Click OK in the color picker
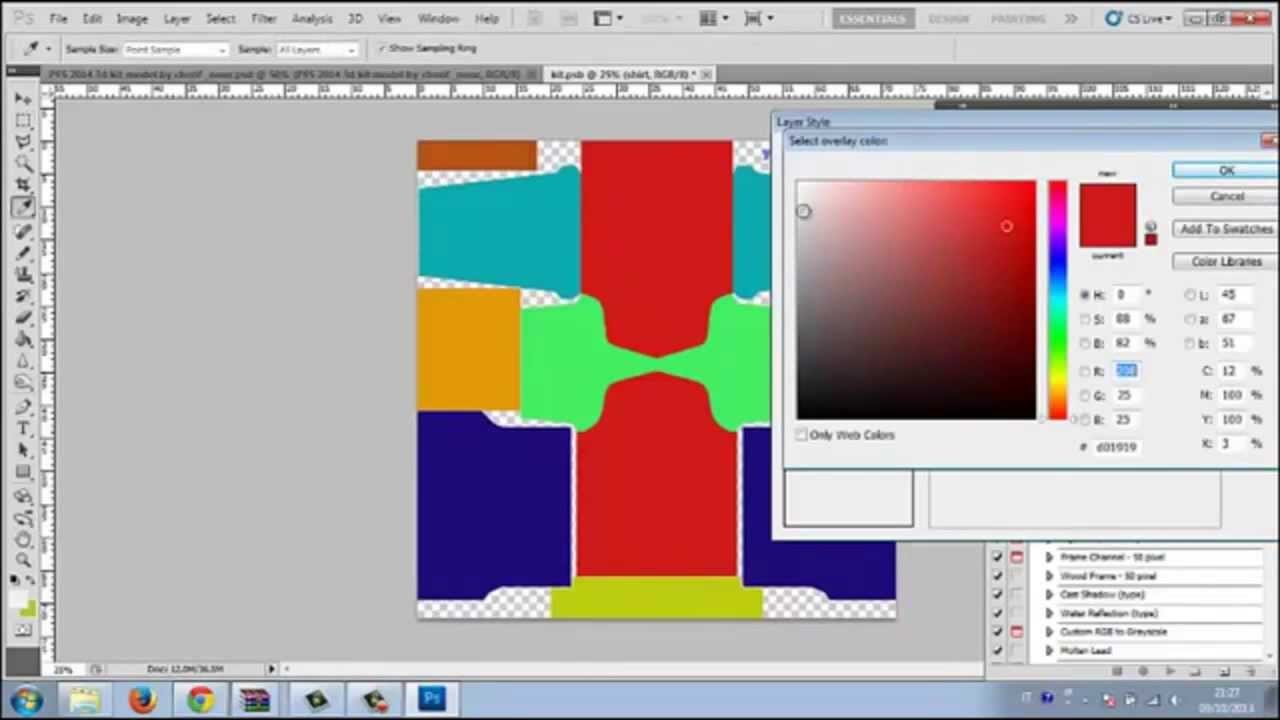Image resolution: width=1280 pixels, height=720 pixels. click(1226, 171)
